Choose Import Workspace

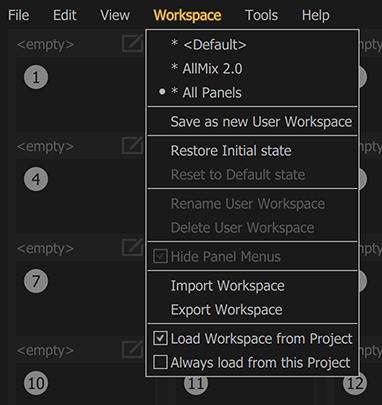[x=252, y=286]
